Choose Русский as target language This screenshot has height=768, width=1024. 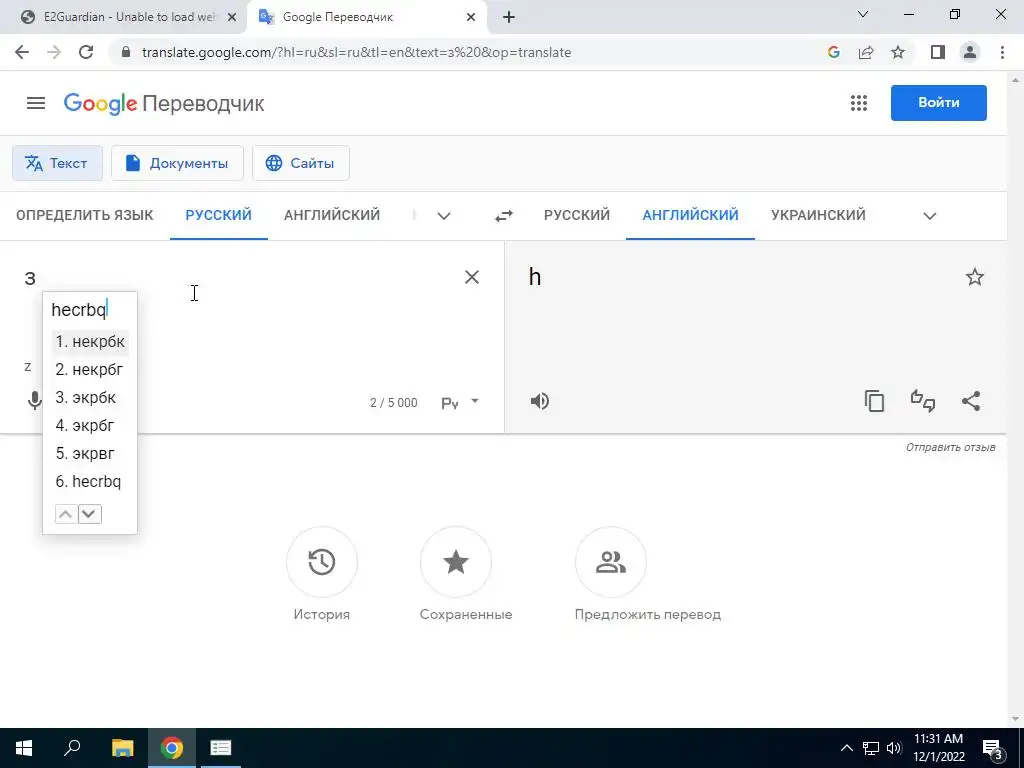click(577, 215)
